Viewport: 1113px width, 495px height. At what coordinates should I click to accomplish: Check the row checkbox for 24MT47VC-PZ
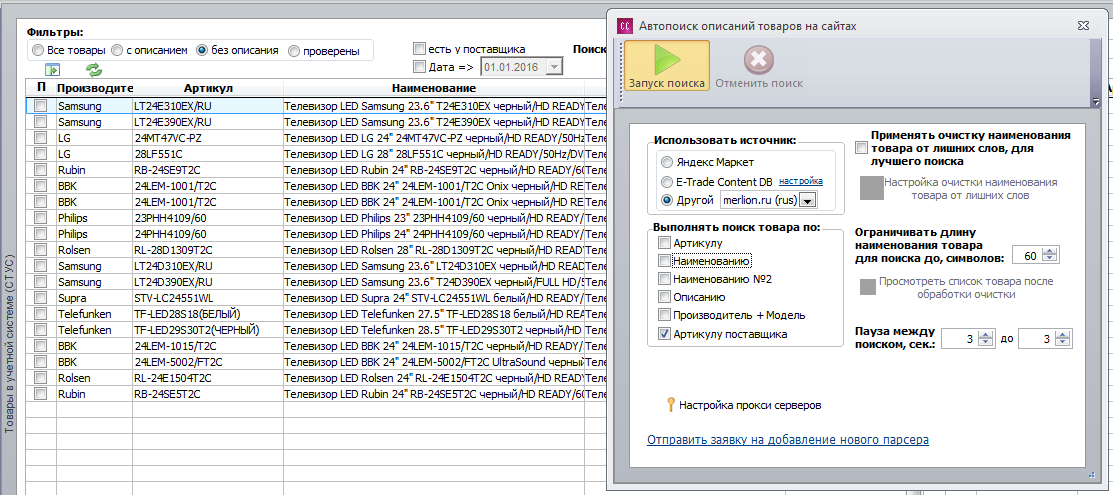coord(41,138)
